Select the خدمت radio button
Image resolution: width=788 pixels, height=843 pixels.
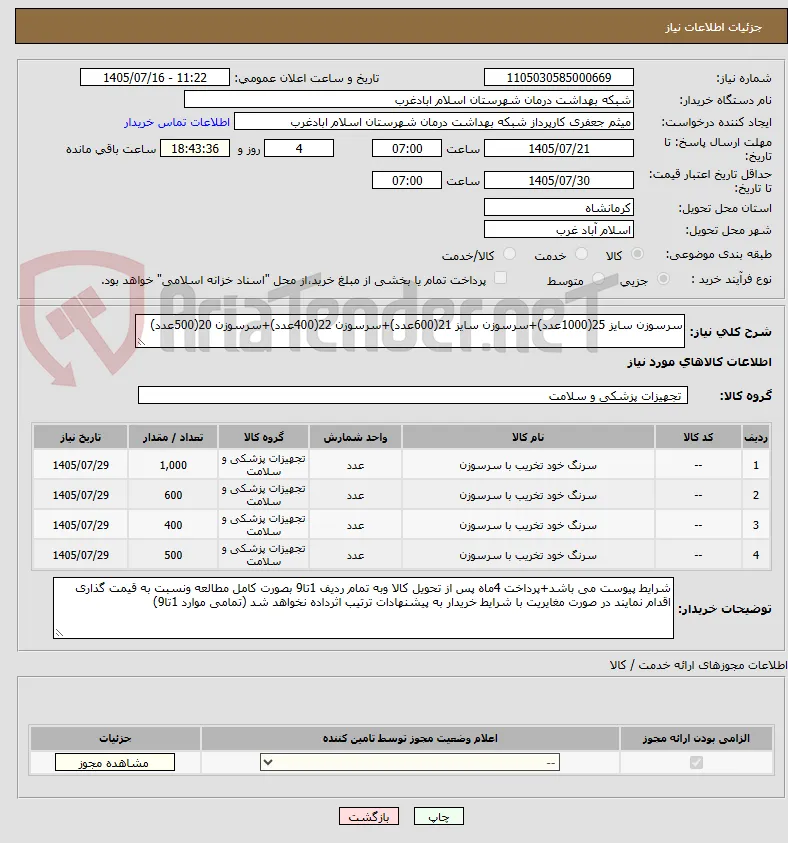[581, 254]
